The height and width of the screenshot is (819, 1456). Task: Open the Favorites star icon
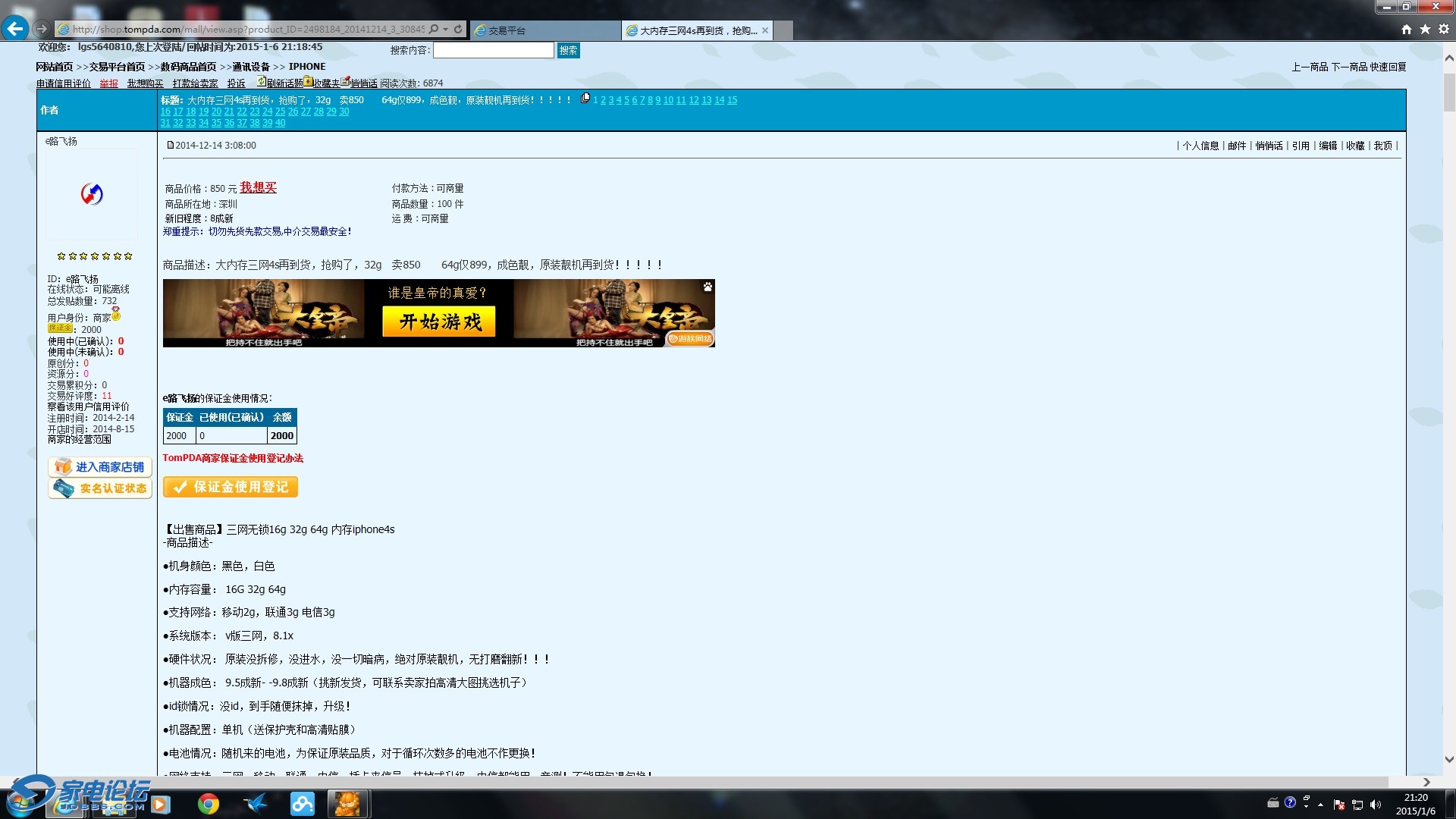[x=1425, y=29]
